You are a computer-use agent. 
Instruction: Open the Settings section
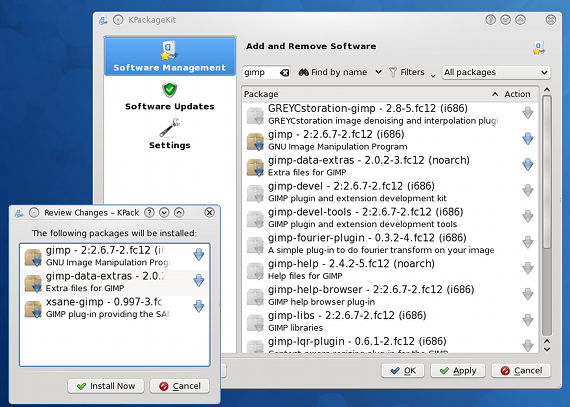(x=170, y=134)
